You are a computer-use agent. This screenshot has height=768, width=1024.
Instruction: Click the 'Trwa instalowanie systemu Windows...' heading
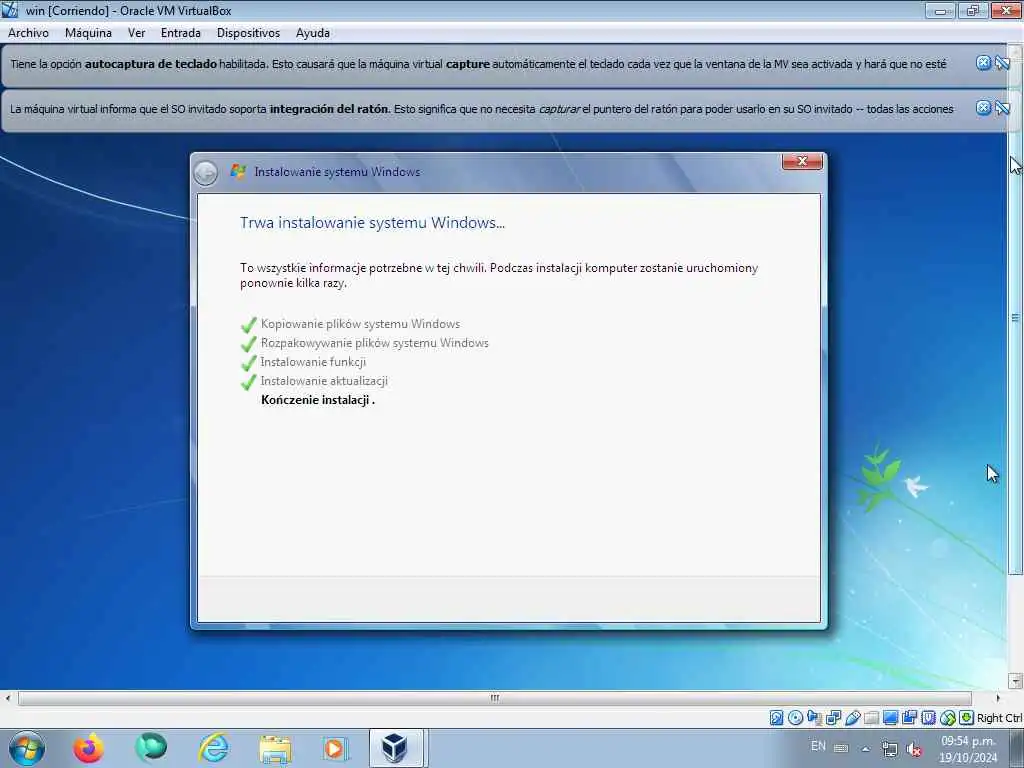pos(372,223)
